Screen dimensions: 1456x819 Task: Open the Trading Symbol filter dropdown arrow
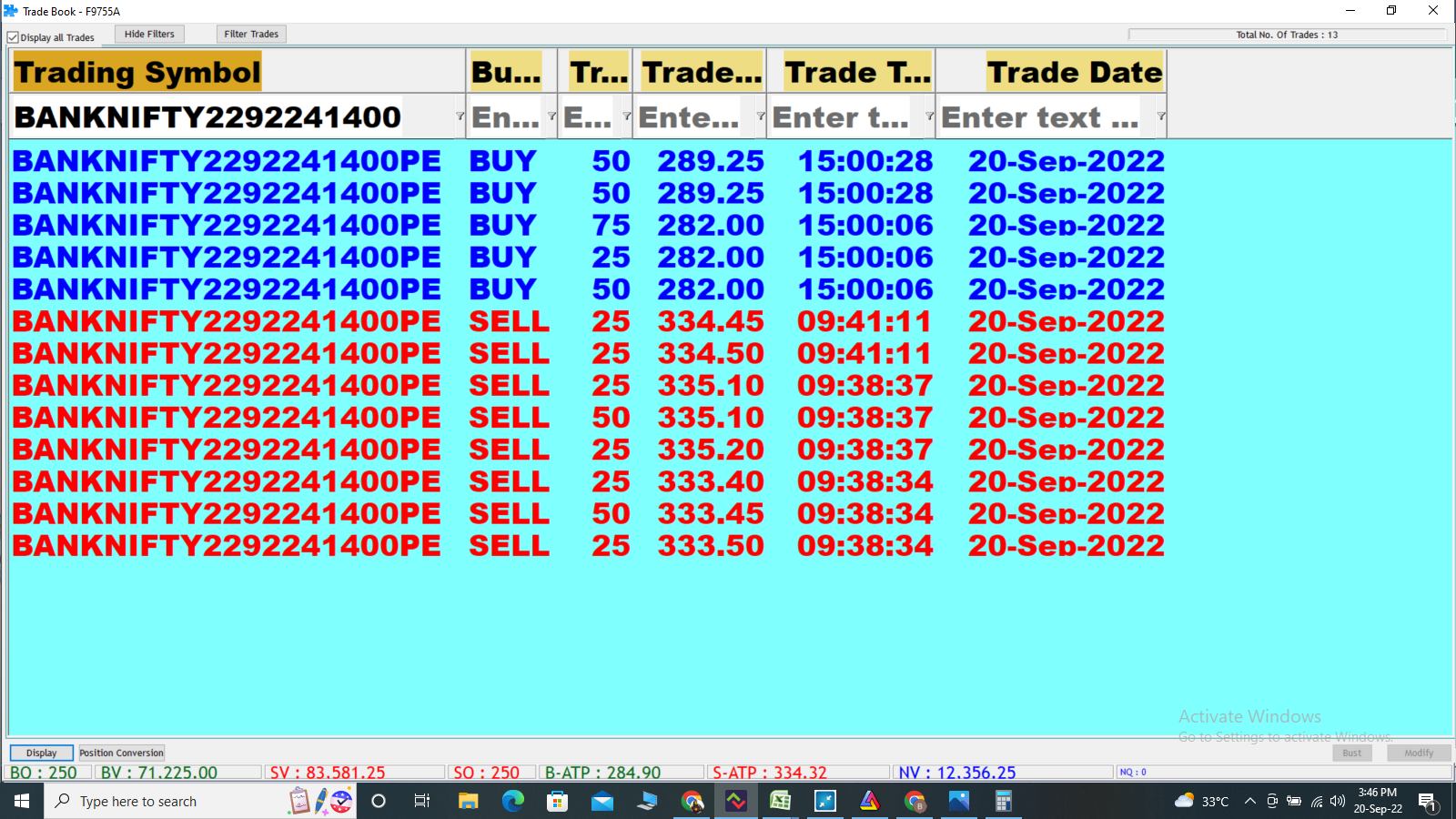[460, 116]
